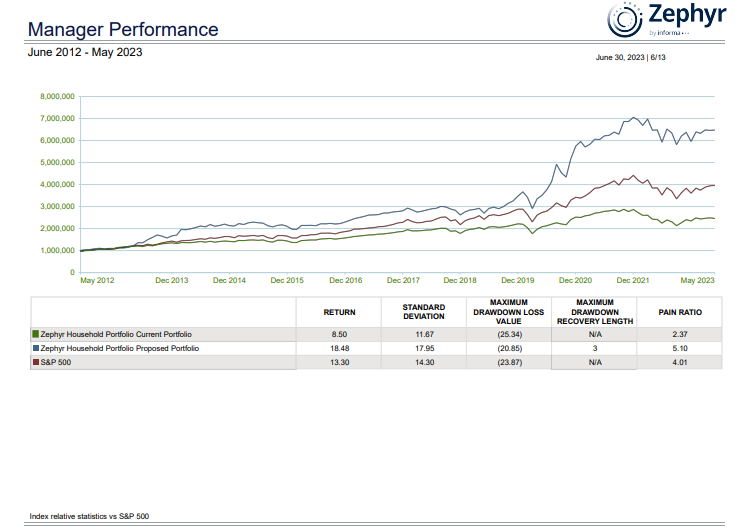754x529 pixels.
Task: Click the S&P 500 row label
Action: pos(56,362)
